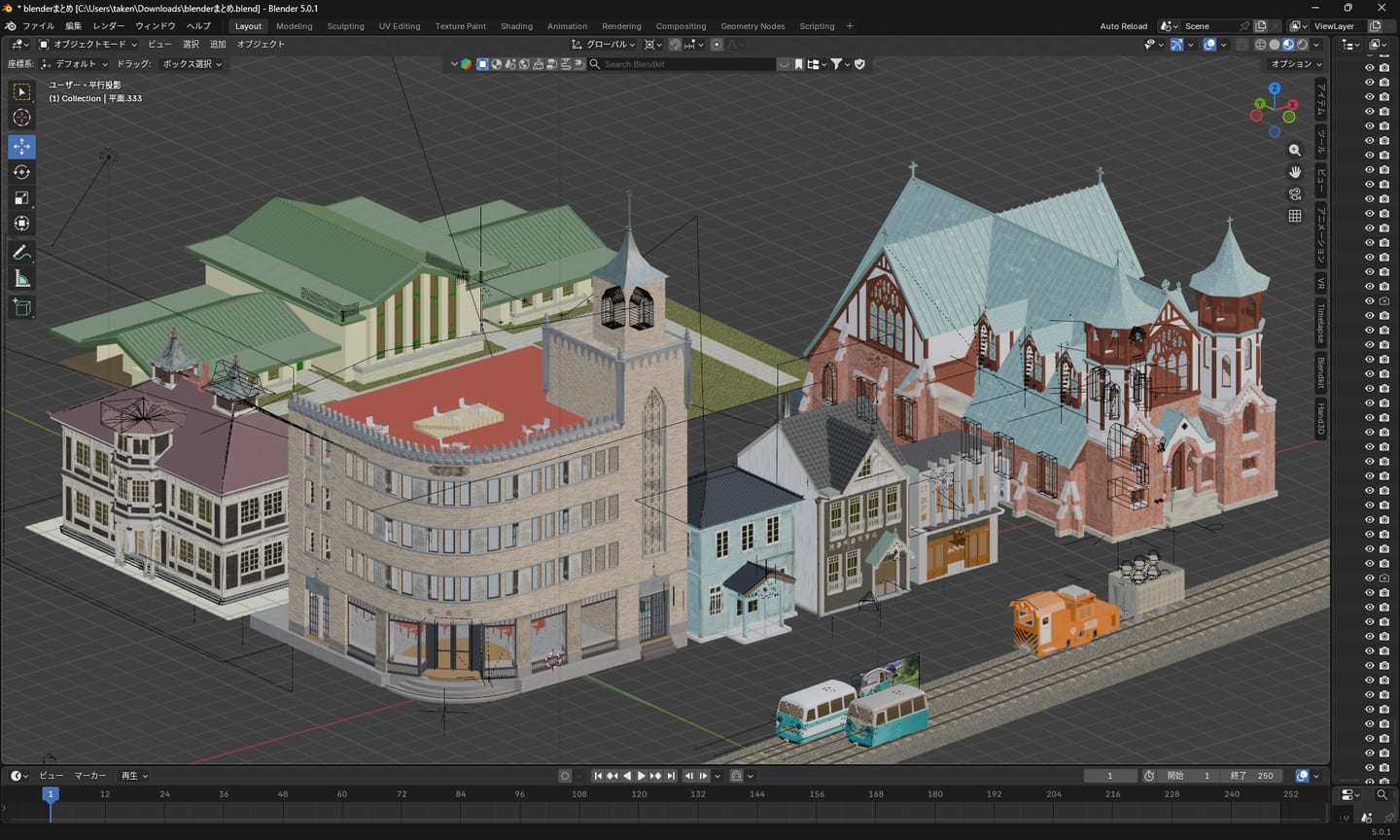The height and width of the screenshot is (840, 1400).
Task: Toggle viewport gizmos display
Action: (x=1176, y=45)
